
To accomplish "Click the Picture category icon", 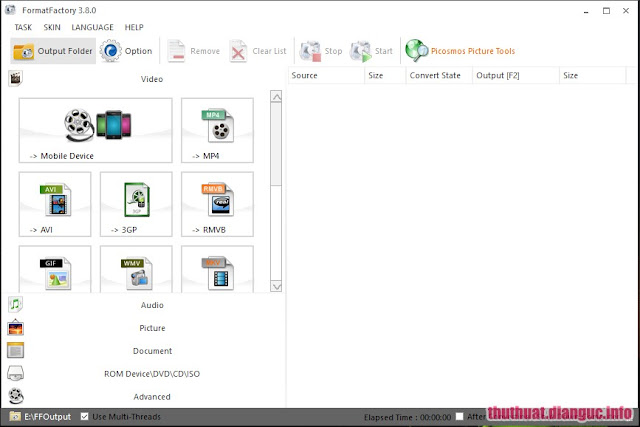I will (16, 327).
